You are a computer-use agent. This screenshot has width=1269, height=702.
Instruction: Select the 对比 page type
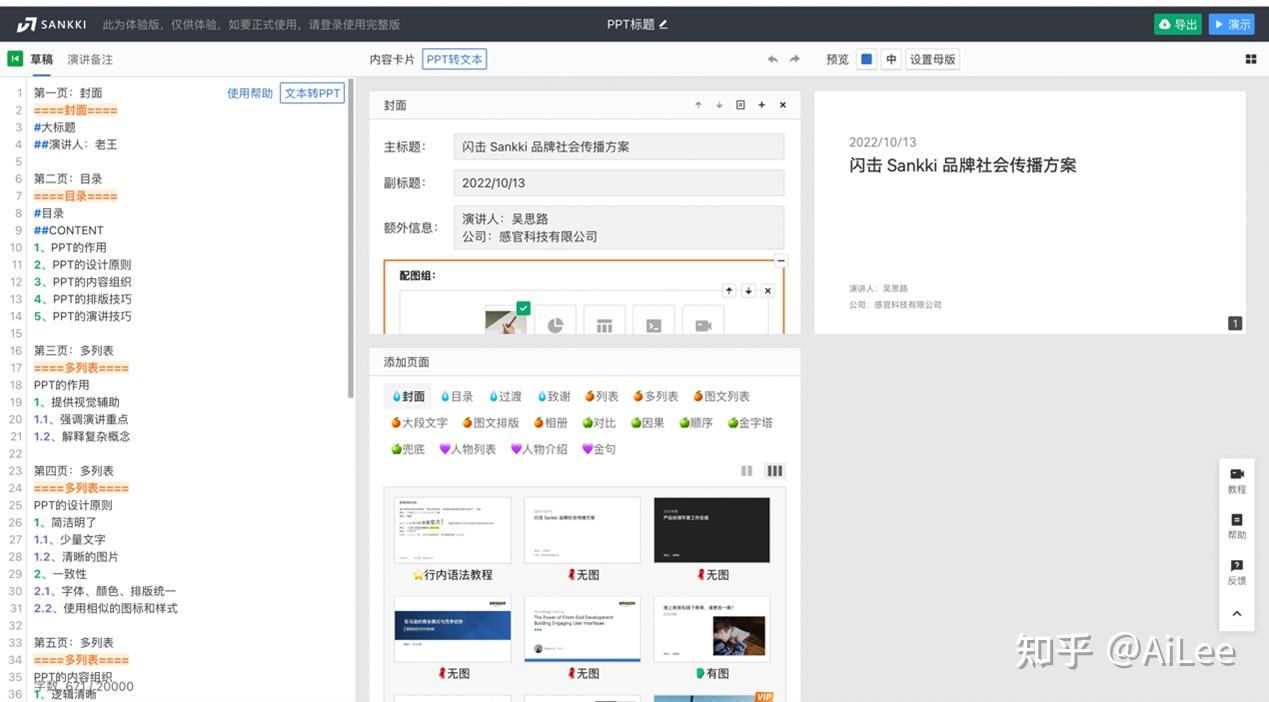point(599,423)
